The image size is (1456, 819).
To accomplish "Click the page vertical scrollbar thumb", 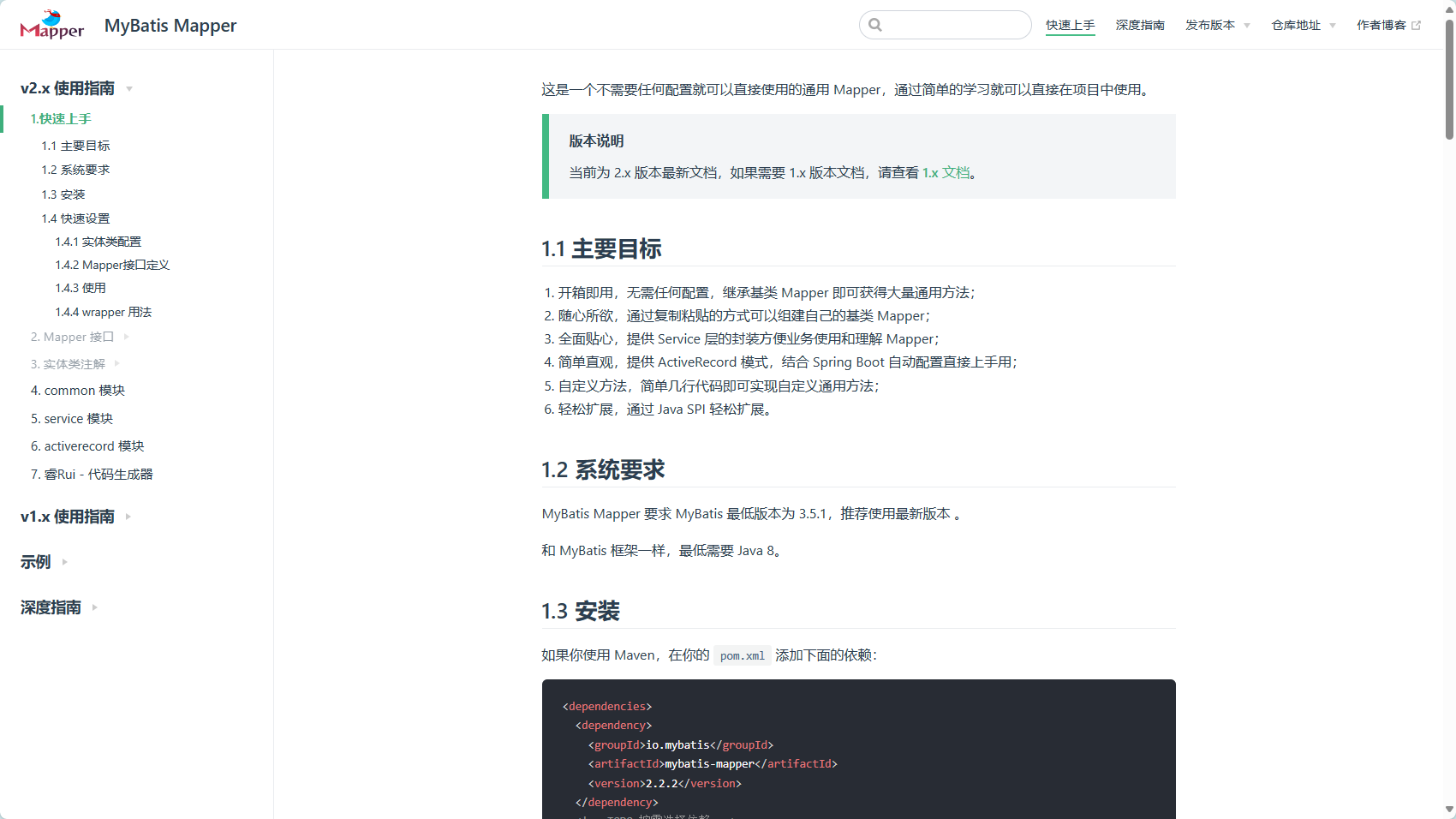I will click(1449, 81).
